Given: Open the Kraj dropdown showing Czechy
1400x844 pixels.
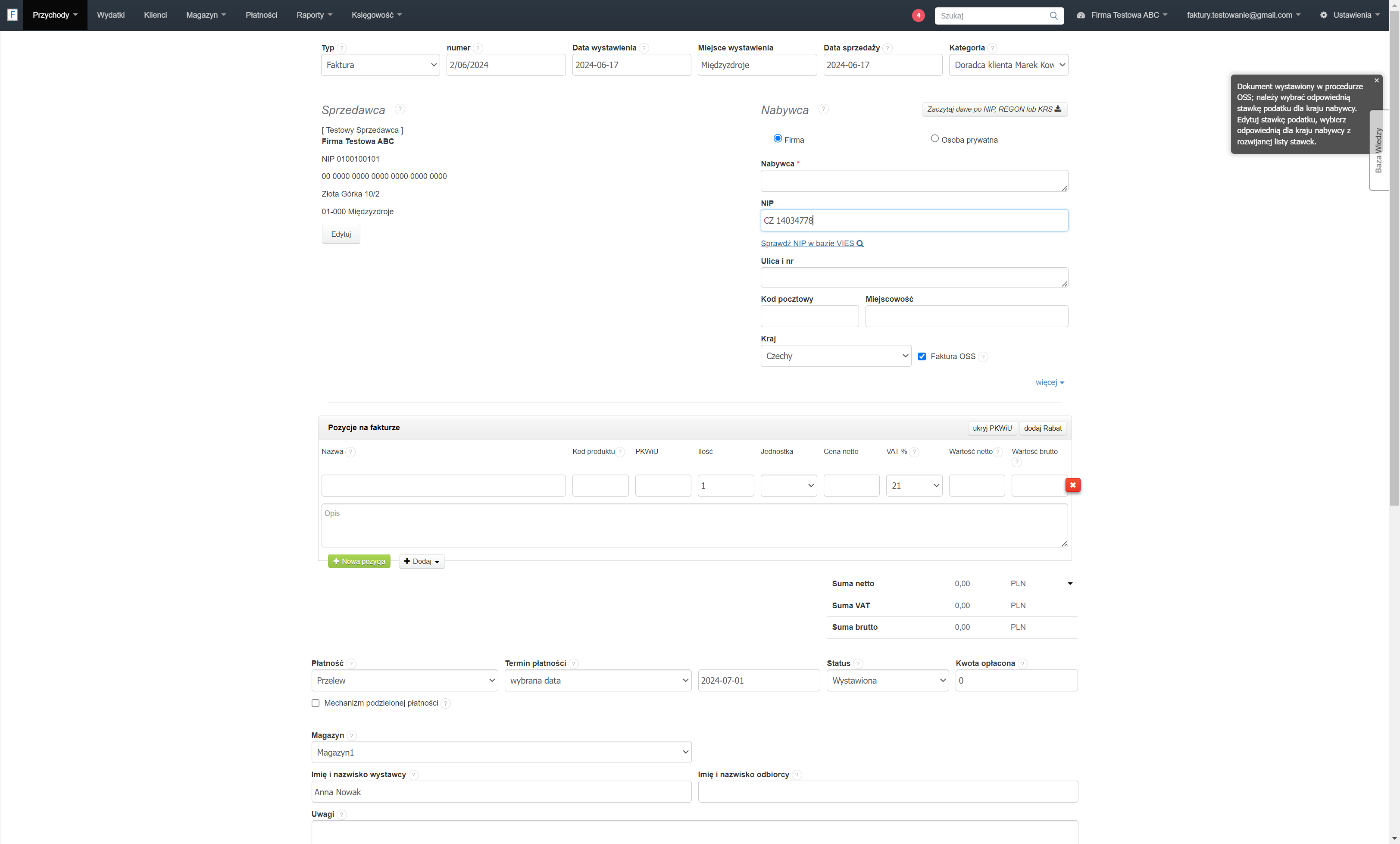Looking at the screenshot, I should 836,356.
